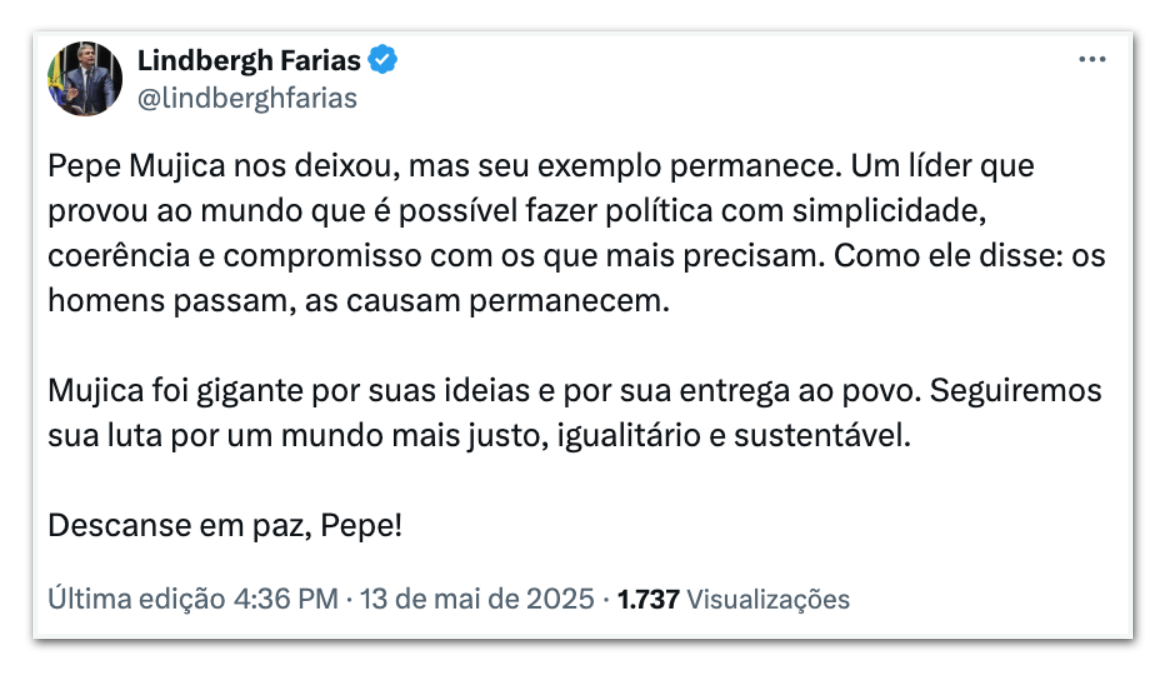Image resolution: width=1168 pixels, height=674 pixels.
Task: Open the @lindberghfarias handle link
Action: click(x=246, y=98)
